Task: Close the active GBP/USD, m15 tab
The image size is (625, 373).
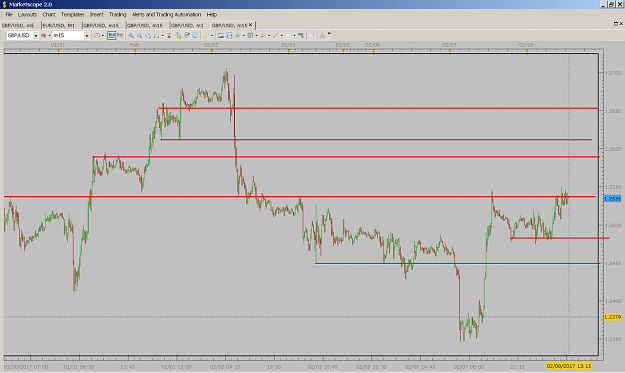Action: 250,25
